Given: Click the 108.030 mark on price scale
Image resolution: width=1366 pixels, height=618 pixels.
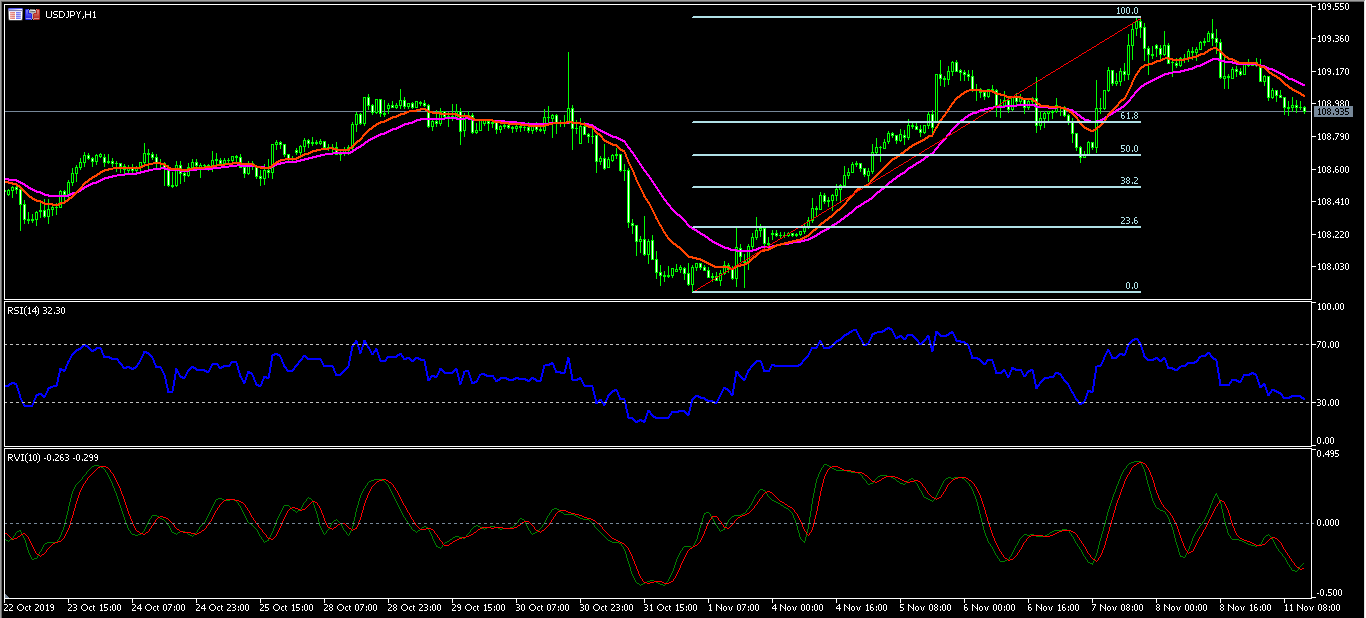Looking at the screenshot, I should 1334,266.
